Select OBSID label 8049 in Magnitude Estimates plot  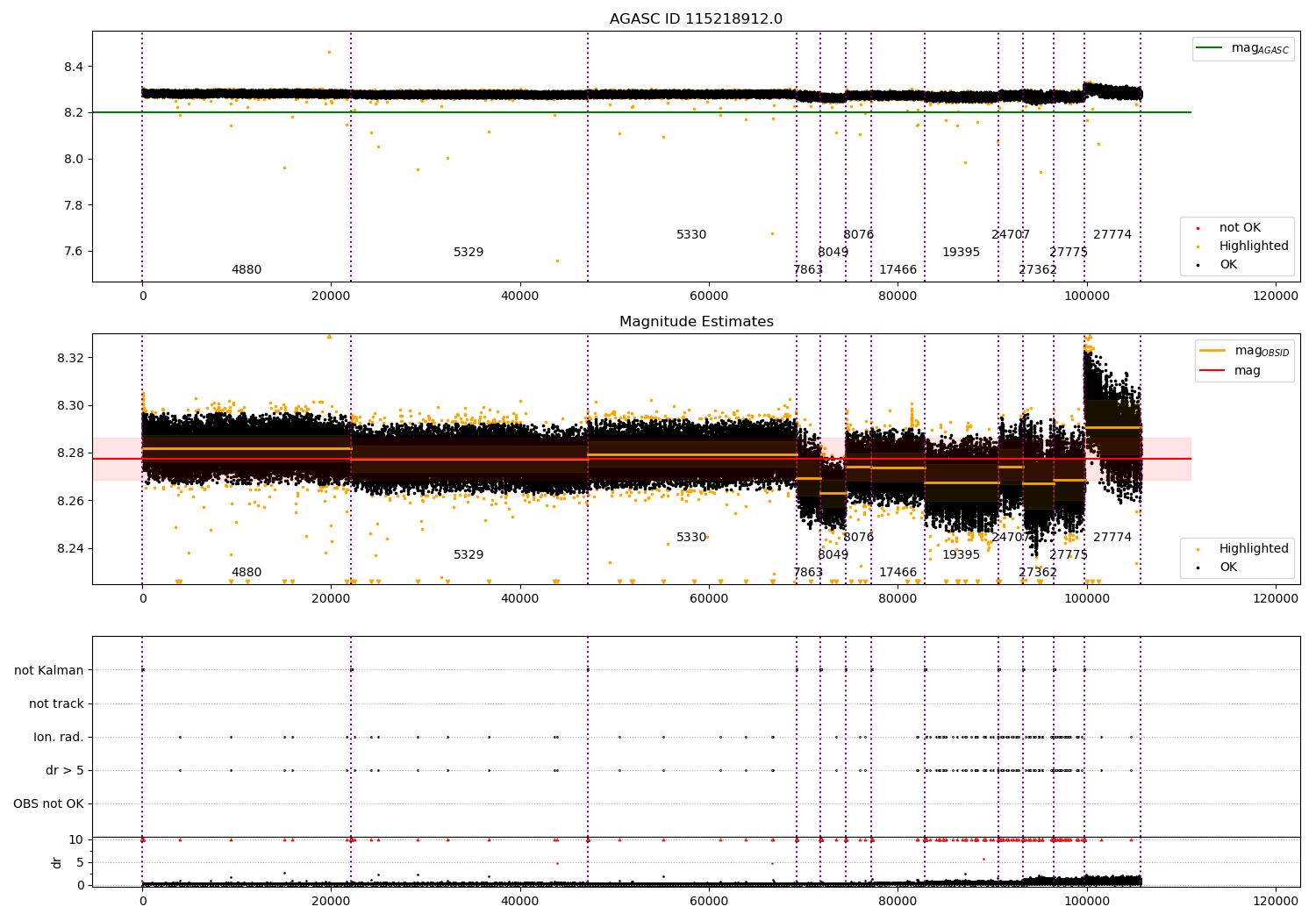[x=833, y=555]
